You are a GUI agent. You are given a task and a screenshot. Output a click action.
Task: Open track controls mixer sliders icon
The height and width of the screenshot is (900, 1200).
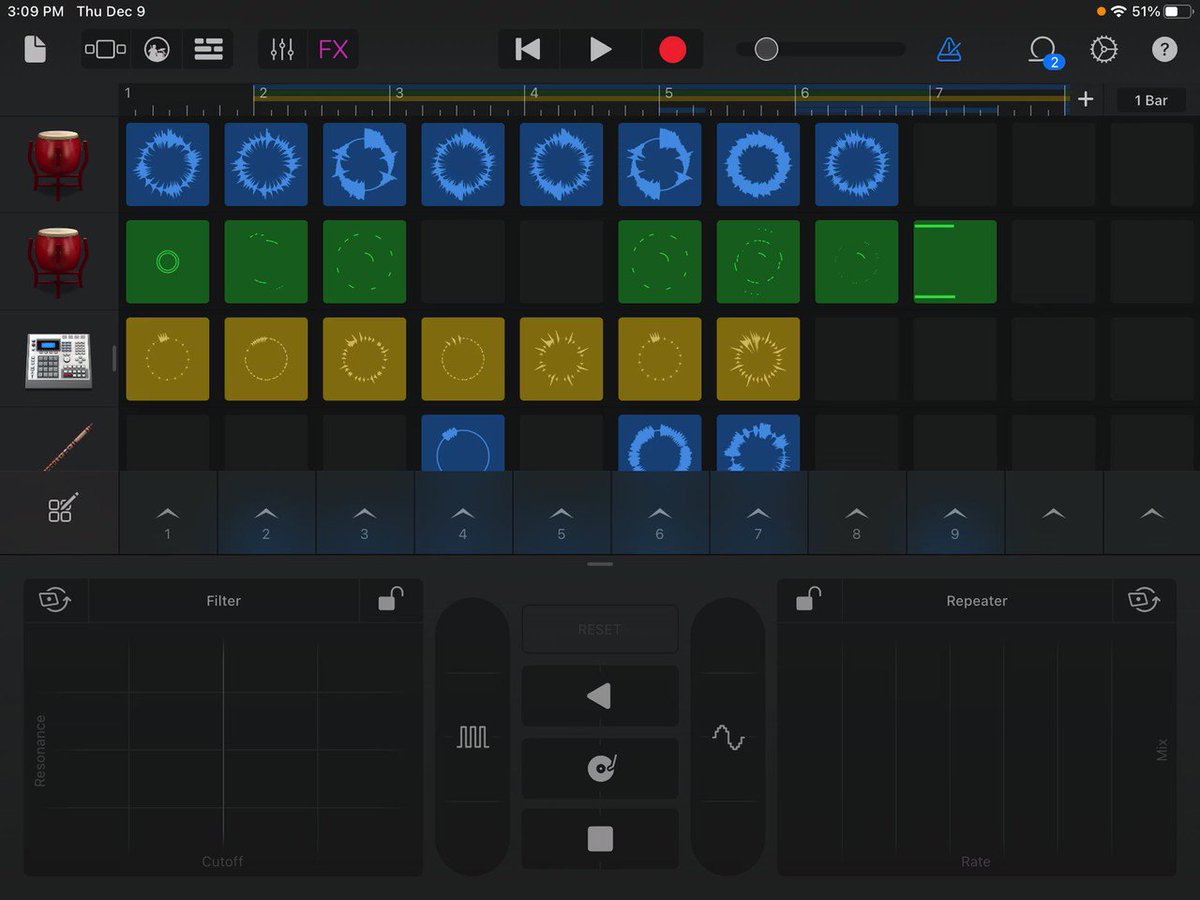click(x=282, y=49)
